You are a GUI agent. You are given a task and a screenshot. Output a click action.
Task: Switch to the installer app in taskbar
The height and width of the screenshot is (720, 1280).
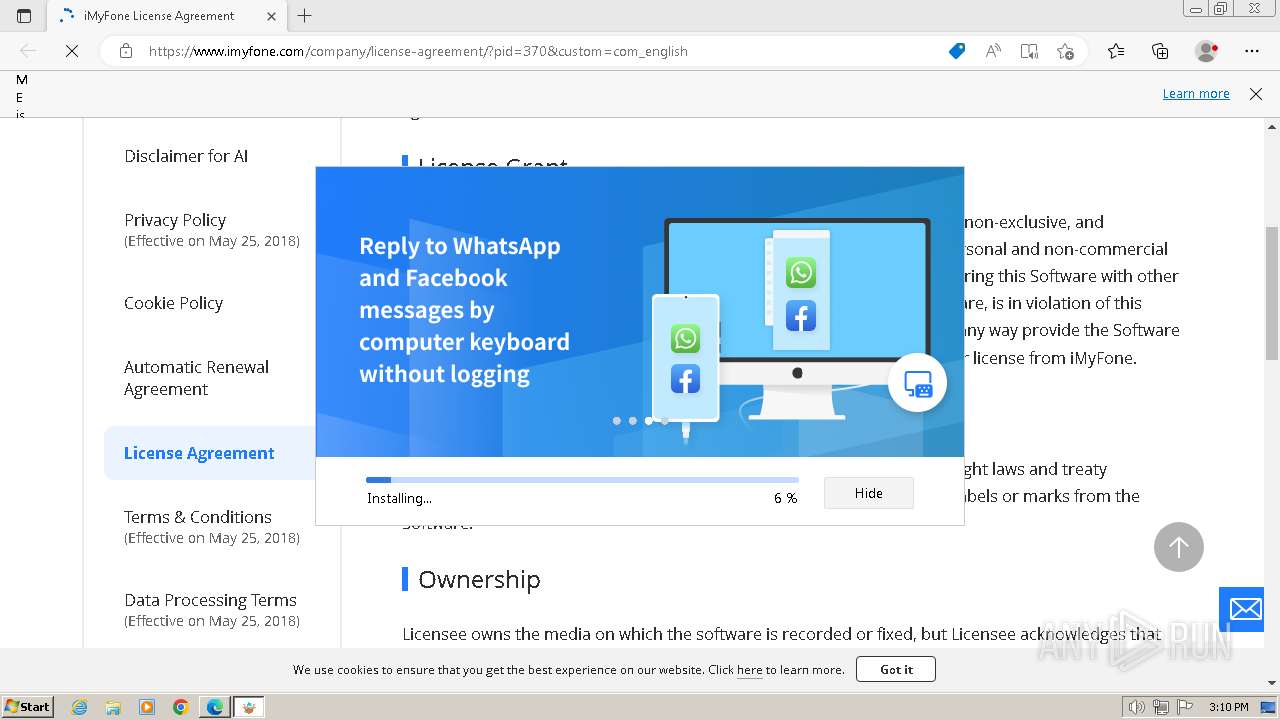249,707
